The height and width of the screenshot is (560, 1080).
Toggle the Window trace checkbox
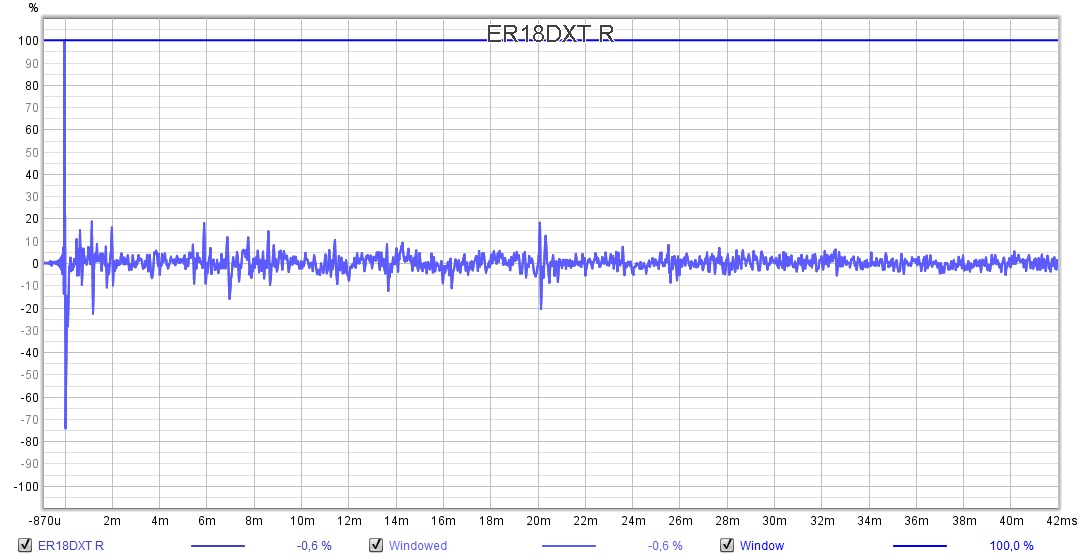pyautogui.click(x=727, y=545)
